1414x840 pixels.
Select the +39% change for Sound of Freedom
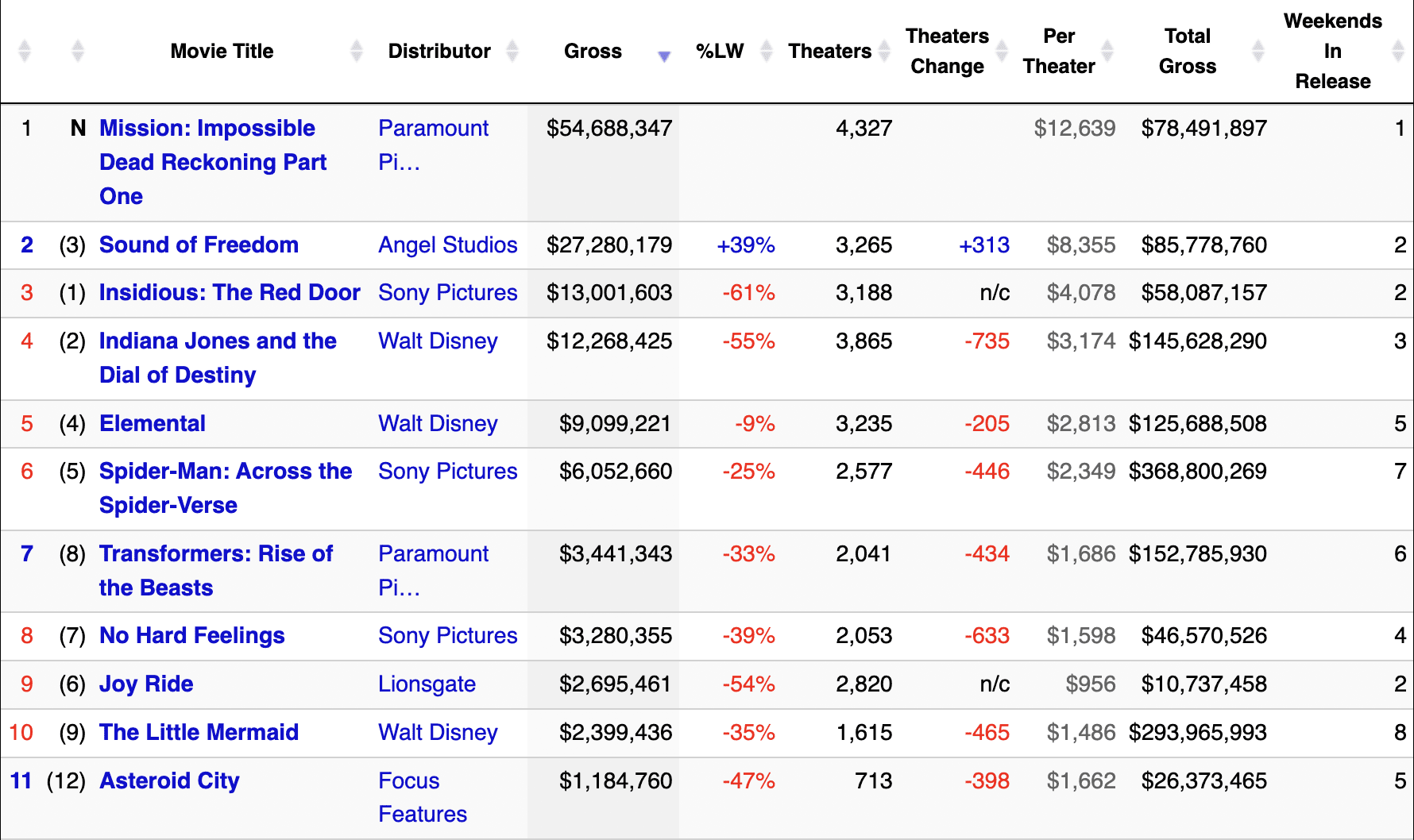746,245
